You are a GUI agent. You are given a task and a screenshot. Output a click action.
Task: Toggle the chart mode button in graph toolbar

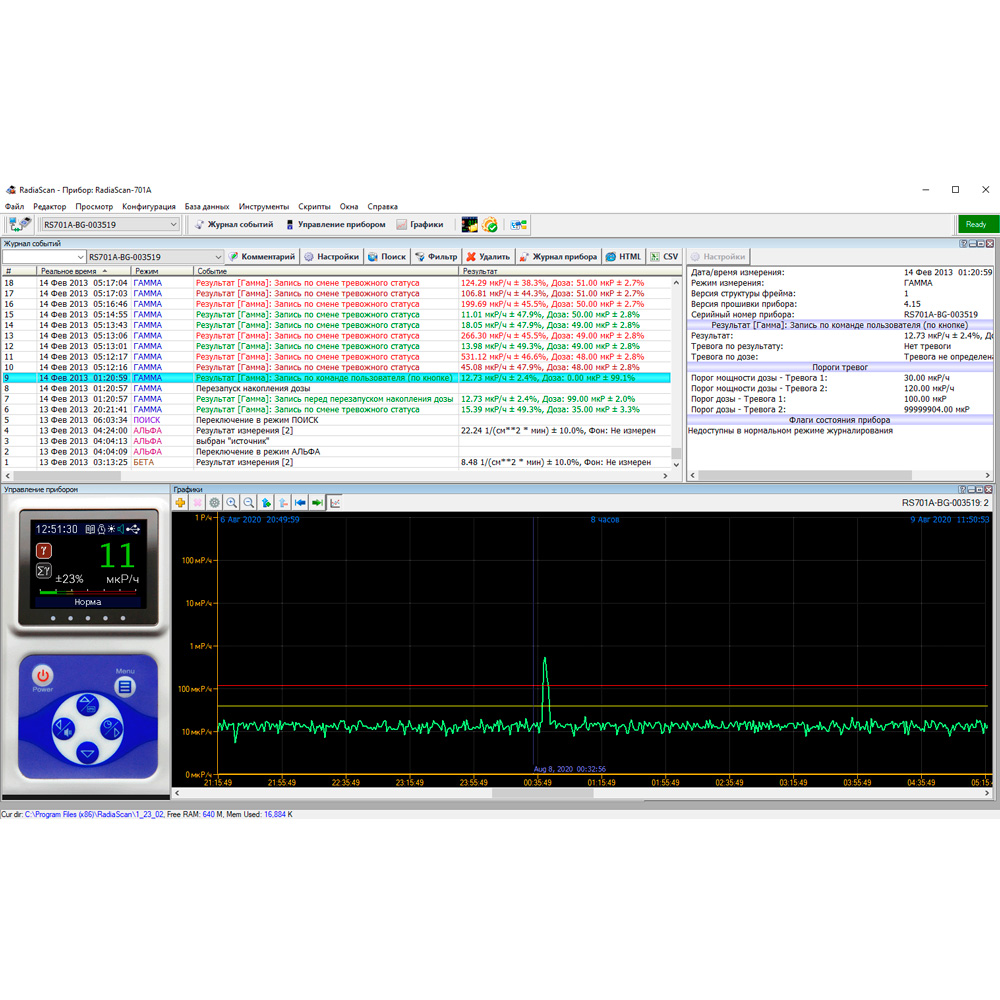[335, 503]
